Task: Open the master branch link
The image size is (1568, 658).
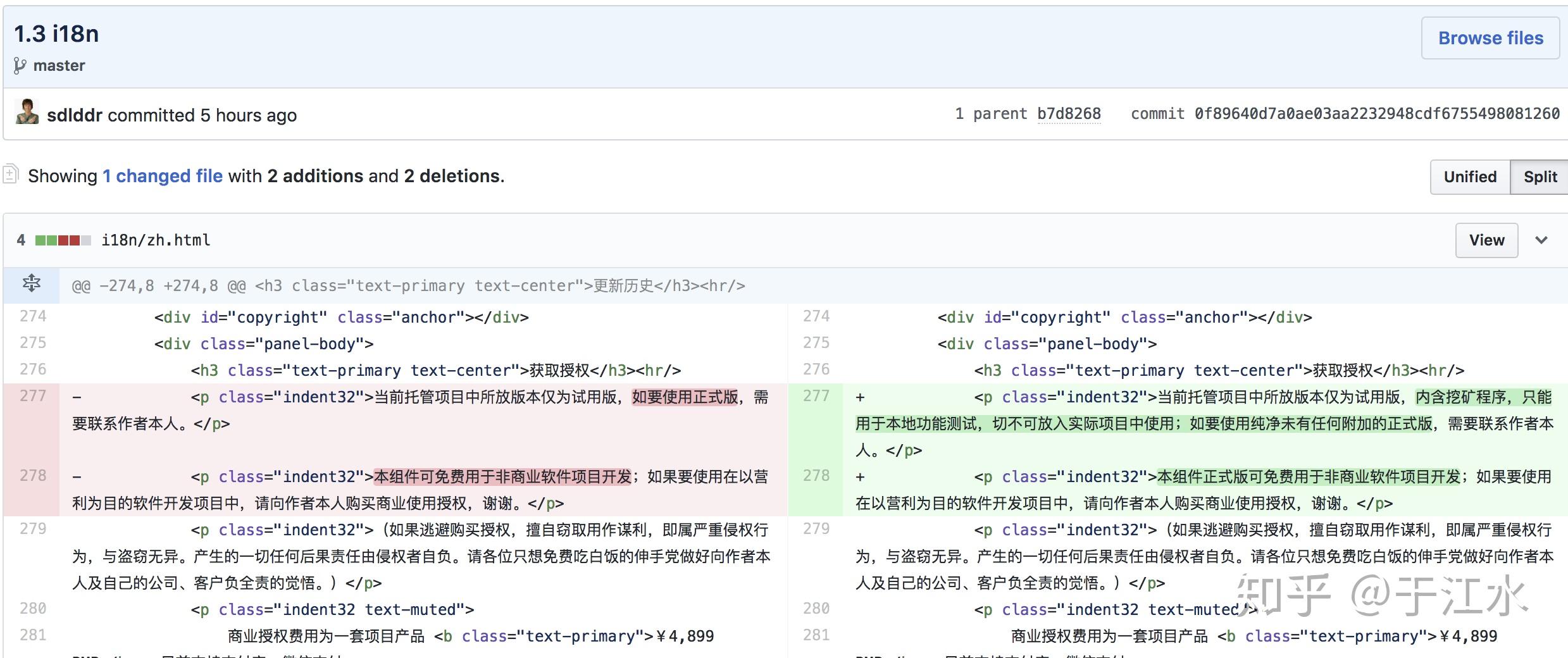Action: 59,66
